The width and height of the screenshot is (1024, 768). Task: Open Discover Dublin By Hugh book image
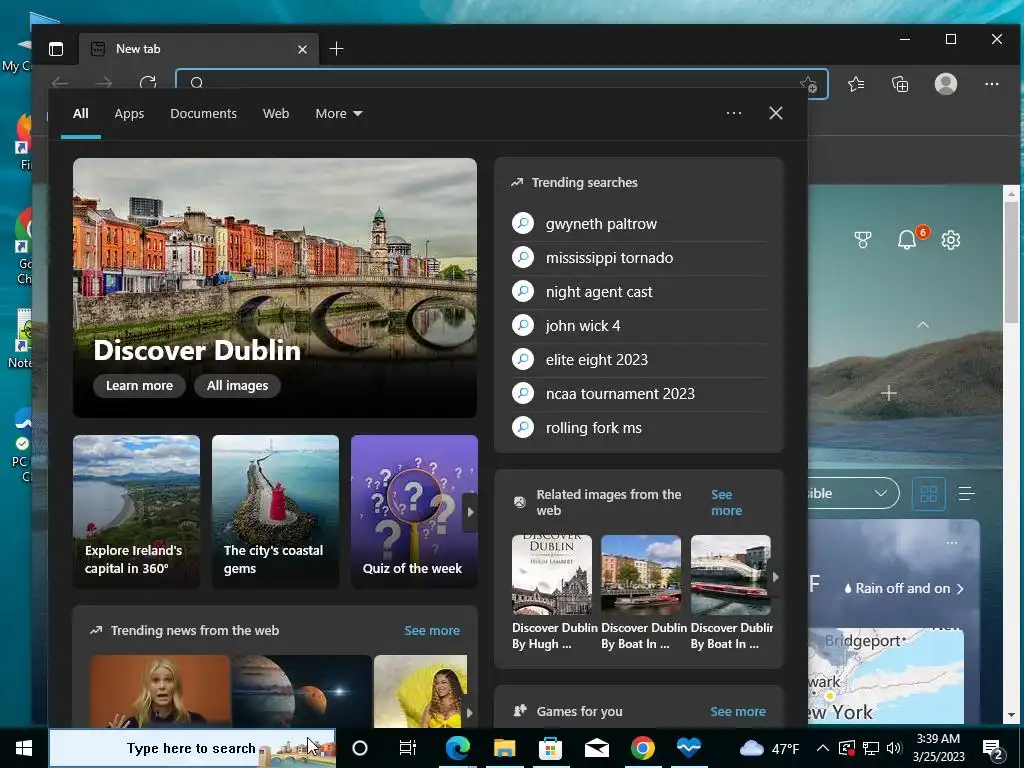point(552,575)
